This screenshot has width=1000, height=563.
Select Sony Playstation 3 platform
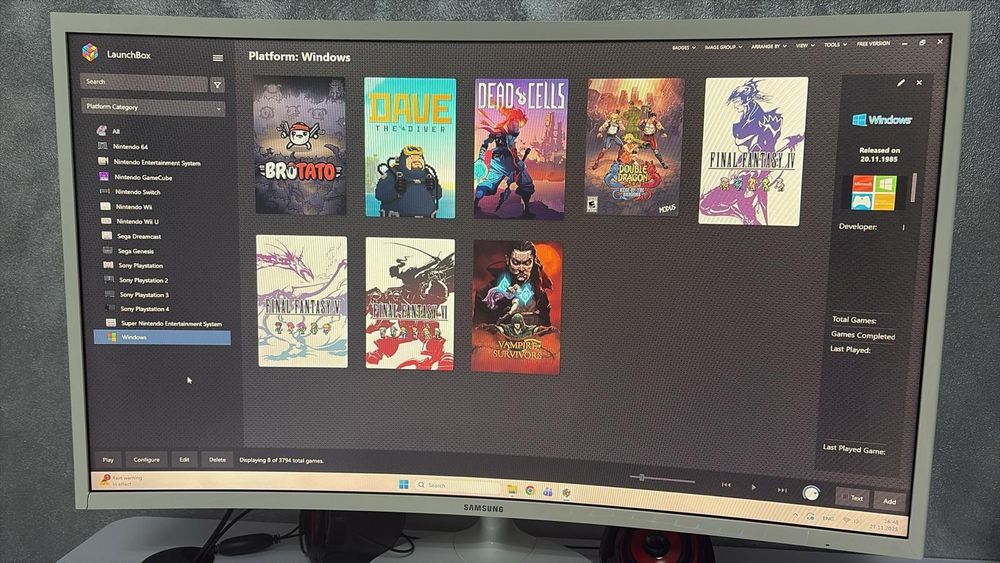click(144, 295)
